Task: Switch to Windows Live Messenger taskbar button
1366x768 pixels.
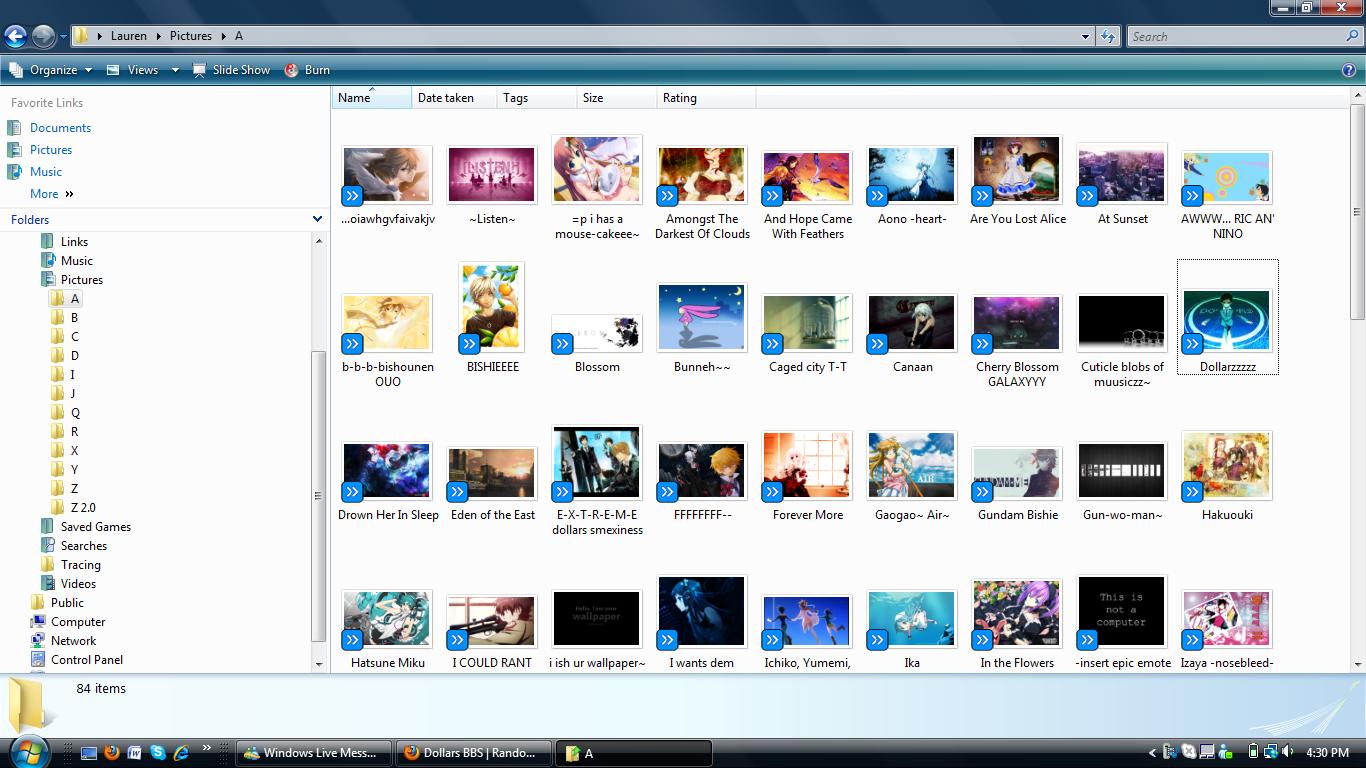Action: (313, 753)
